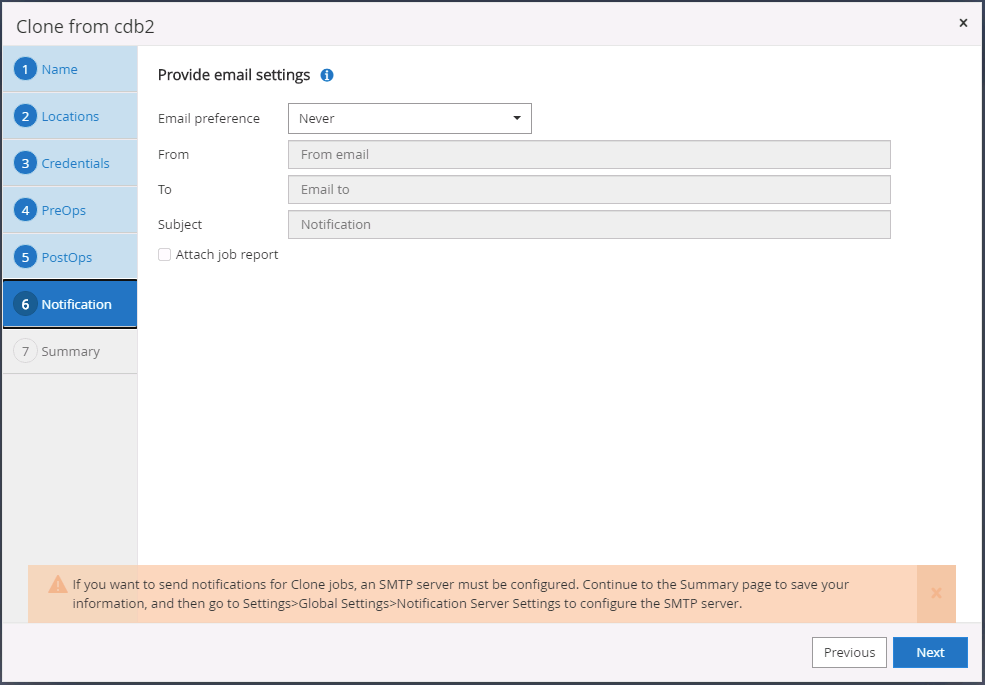Enable the Attach job report checkbox
This screenshot has width=985, height=685.
(165, 255)
